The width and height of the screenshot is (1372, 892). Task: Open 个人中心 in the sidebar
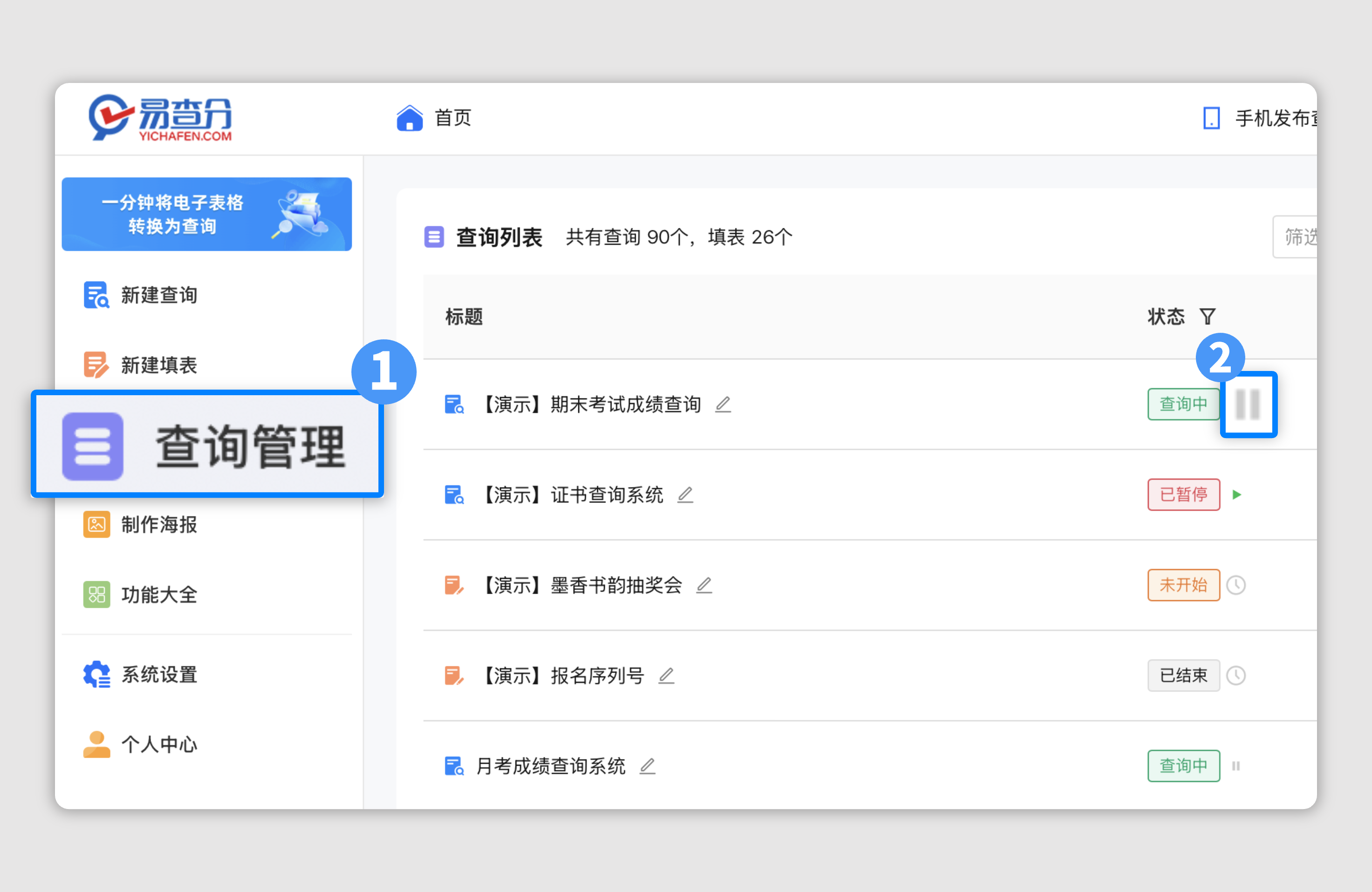[x=159, y=744]
